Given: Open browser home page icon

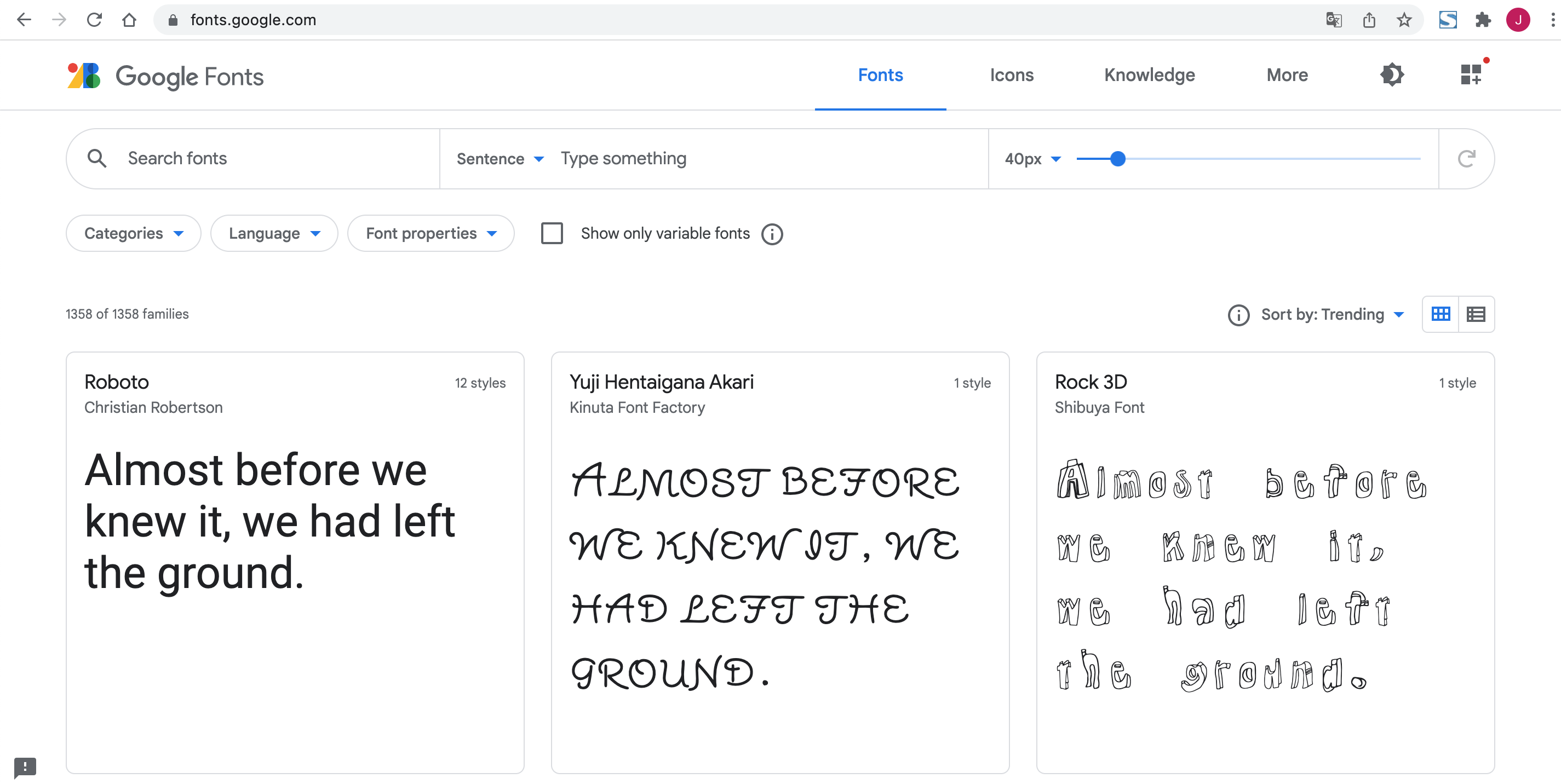Looking at the screenshot, I should [129, 20].
